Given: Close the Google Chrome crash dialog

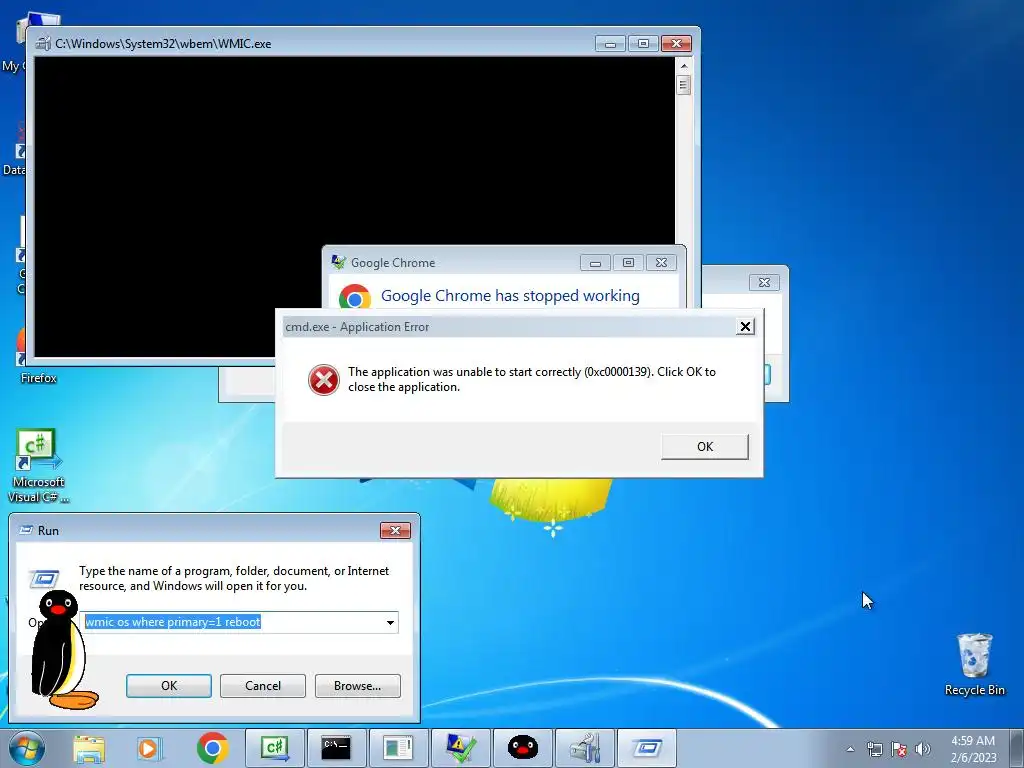Looking at the screenshot, I should [x=661, y=263].
